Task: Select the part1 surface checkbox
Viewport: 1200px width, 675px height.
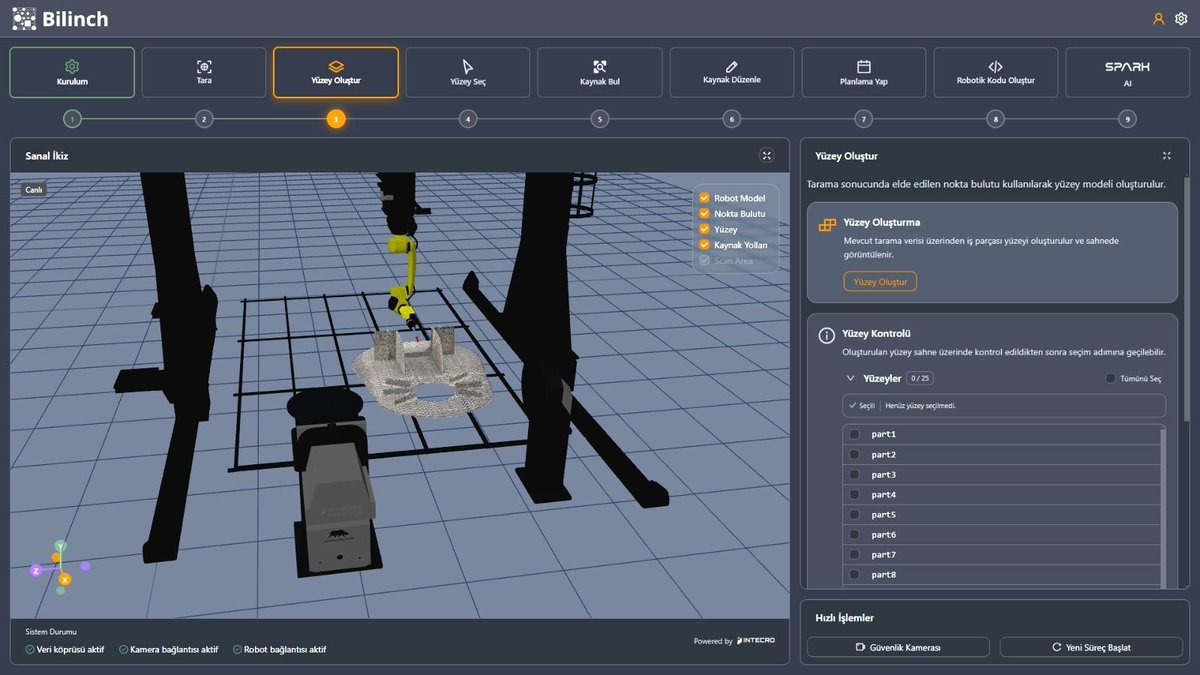Action: coord(854,434)
